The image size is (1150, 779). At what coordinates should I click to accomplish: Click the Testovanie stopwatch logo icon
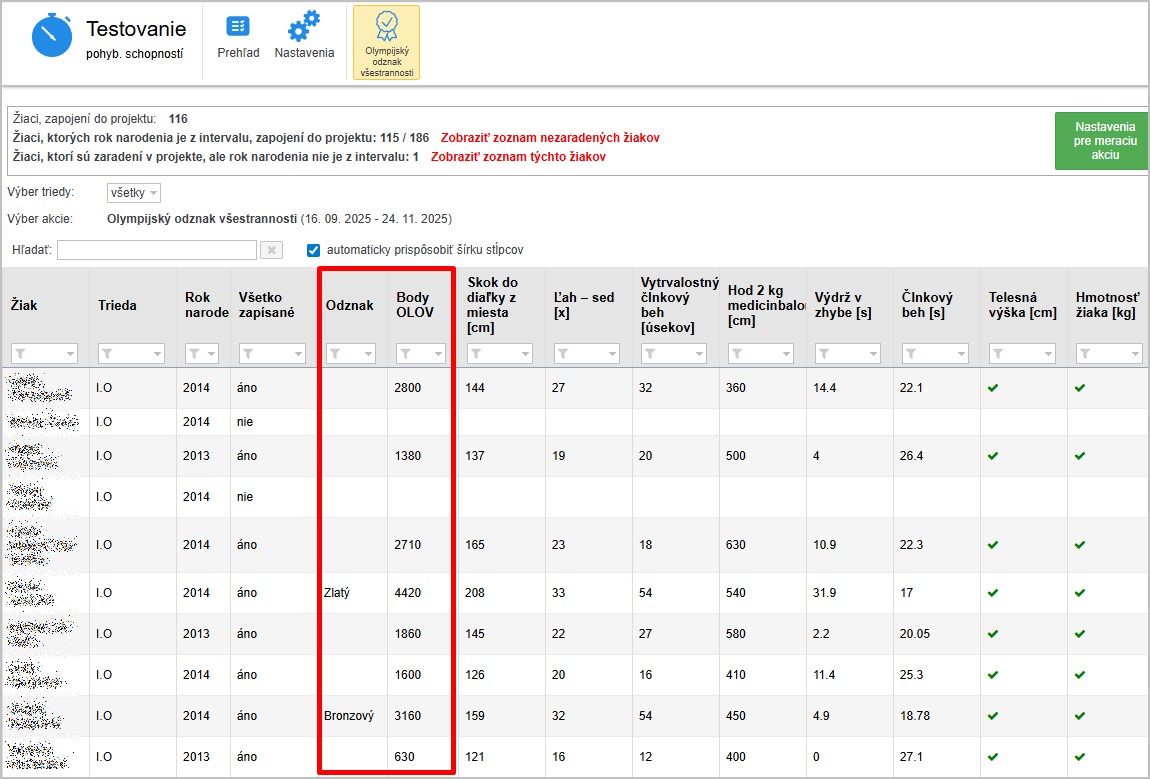[x=52, y=36]
